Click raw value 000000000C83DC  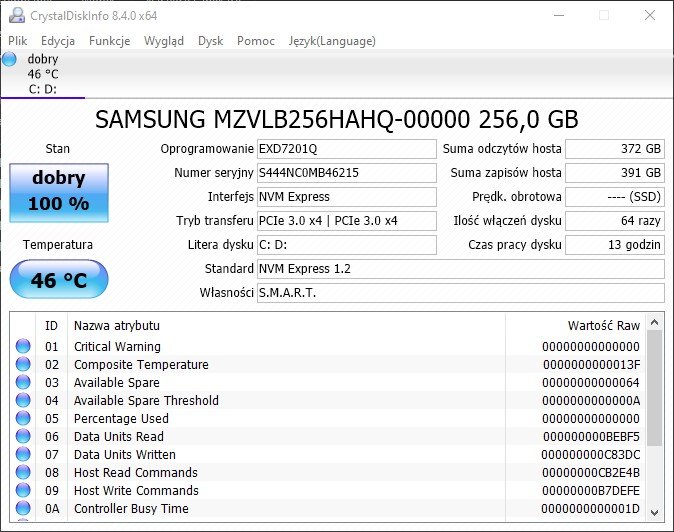tap(591, 455)
